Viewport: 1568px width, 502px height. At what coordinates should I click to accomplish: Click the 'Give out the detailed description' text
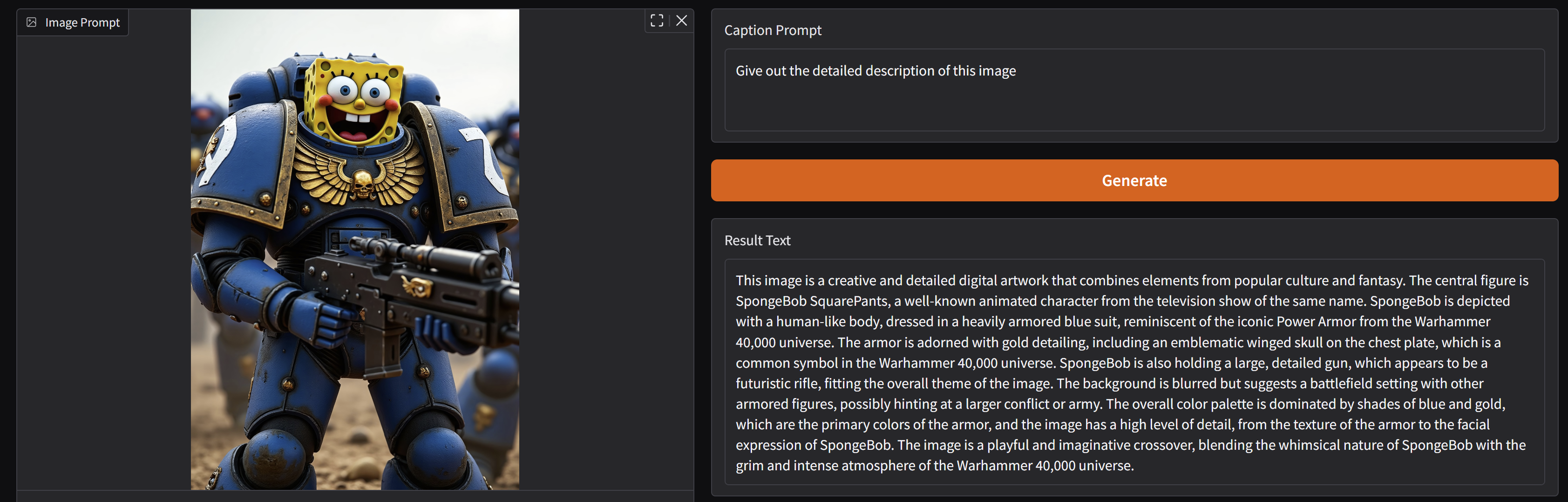tap(876, 71)
